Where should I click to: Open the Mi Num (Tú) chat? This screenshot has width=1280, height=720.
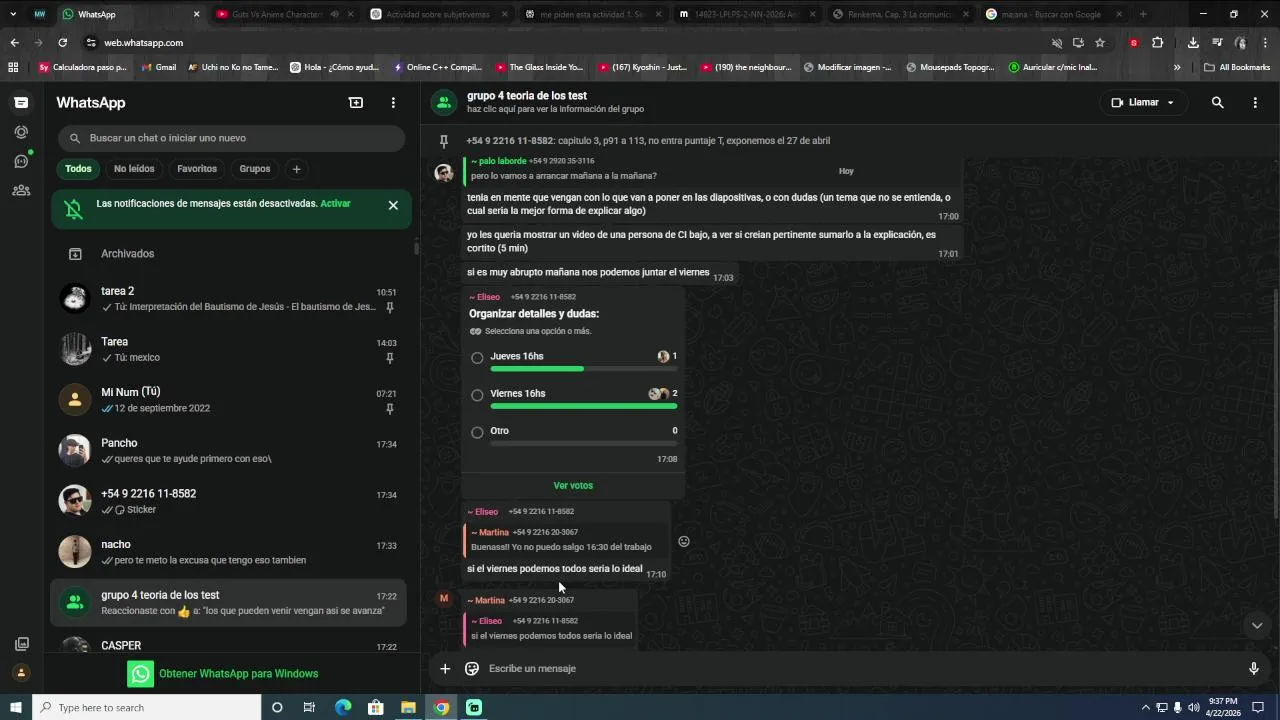230,400
